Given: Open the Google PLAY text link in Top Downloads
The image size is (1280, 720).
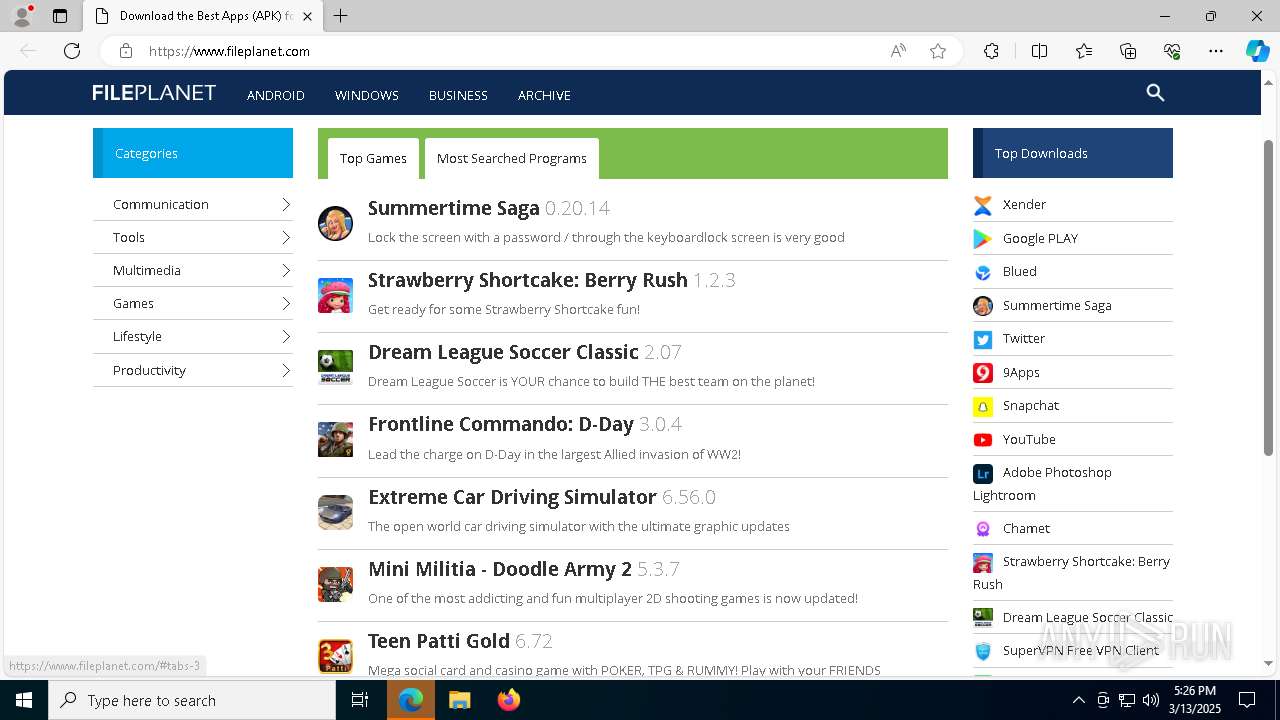Looking at the screenshot, I should point(1040,238).
